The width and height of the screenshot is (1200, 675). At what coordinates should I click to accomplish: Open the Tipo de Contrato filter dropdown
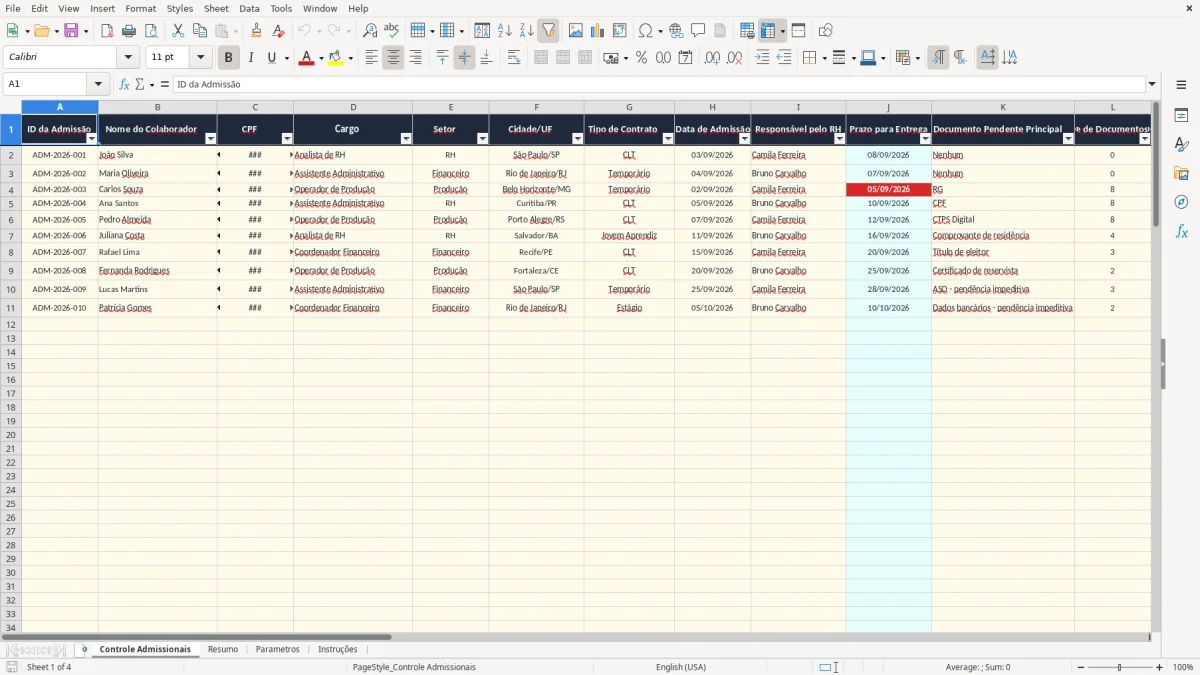[668, 139]
